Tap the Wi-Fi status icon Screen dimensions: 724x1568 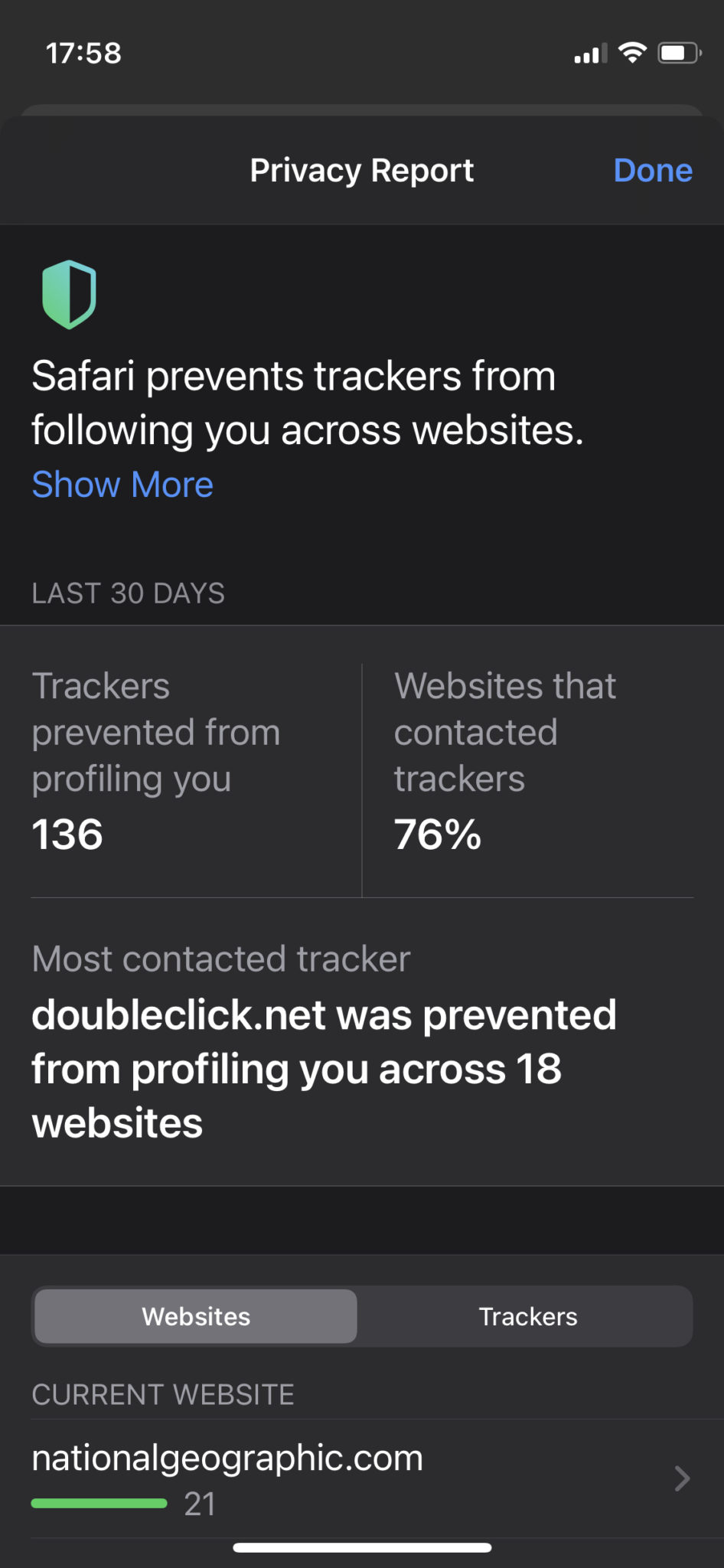(x=632, y=53)
